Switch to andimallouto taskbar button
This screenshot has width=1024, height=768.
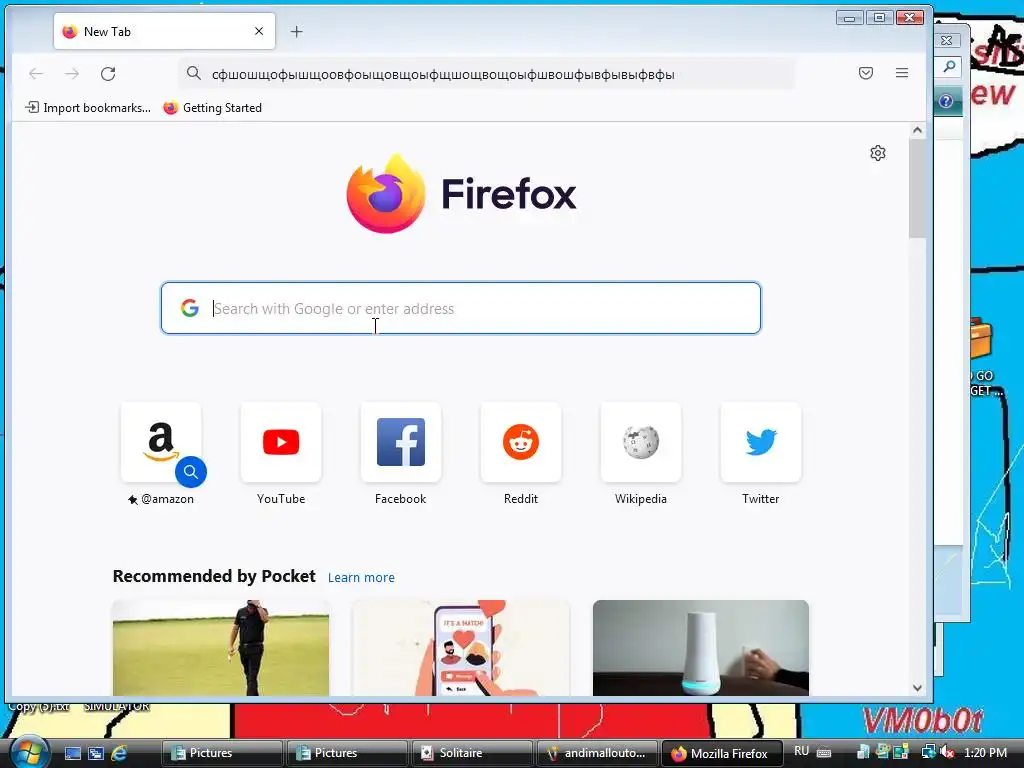[x=597, y=753]
